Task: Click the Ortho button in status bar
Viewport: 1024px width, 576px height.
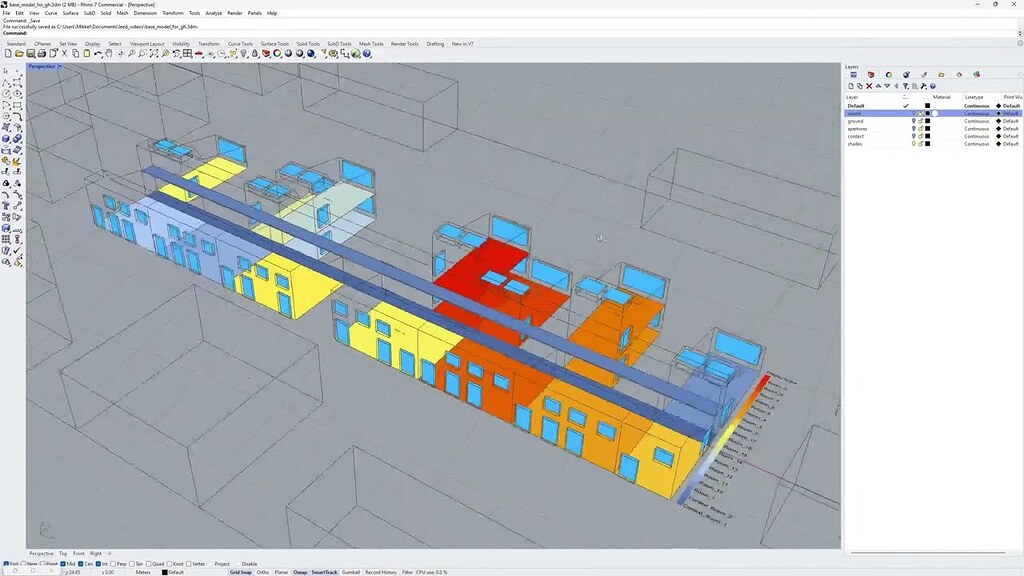Action: (263, 572)
